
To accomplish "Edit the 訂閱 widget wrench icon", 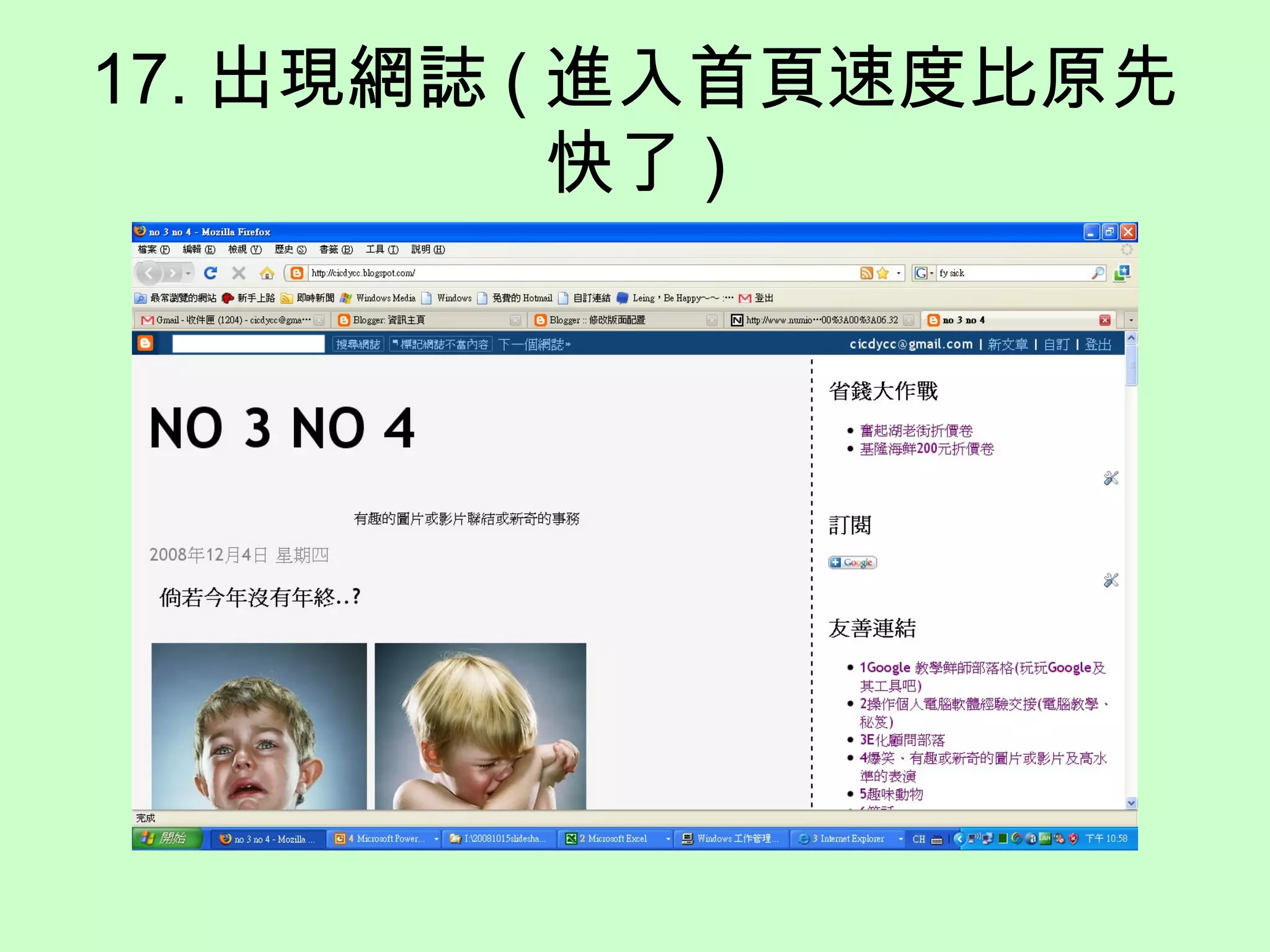I will click(x=1111, y=580).
